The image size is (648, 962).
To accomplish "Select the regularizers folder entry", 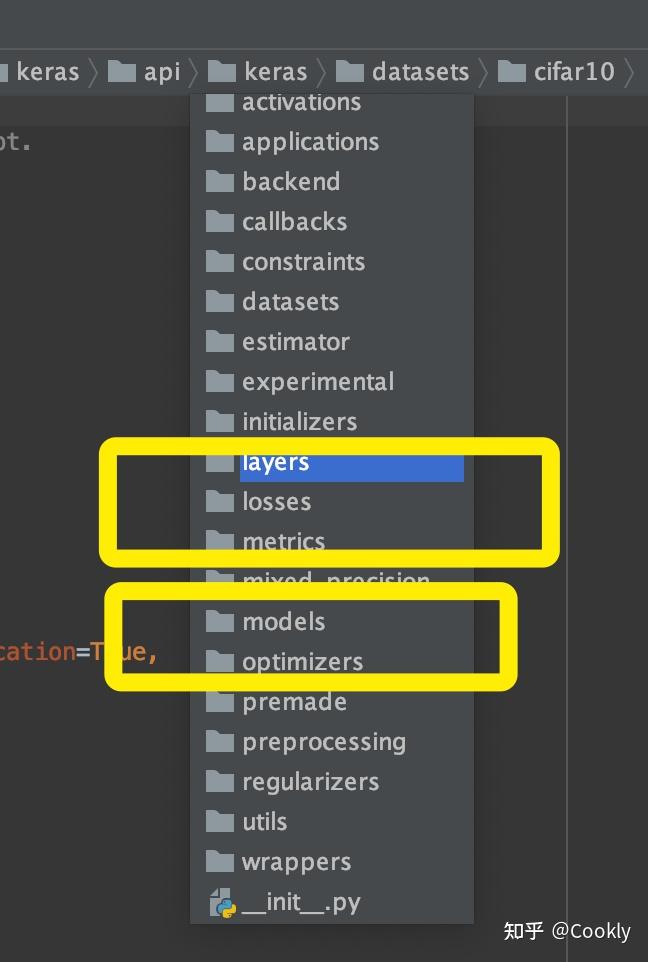I will [332, 782].
